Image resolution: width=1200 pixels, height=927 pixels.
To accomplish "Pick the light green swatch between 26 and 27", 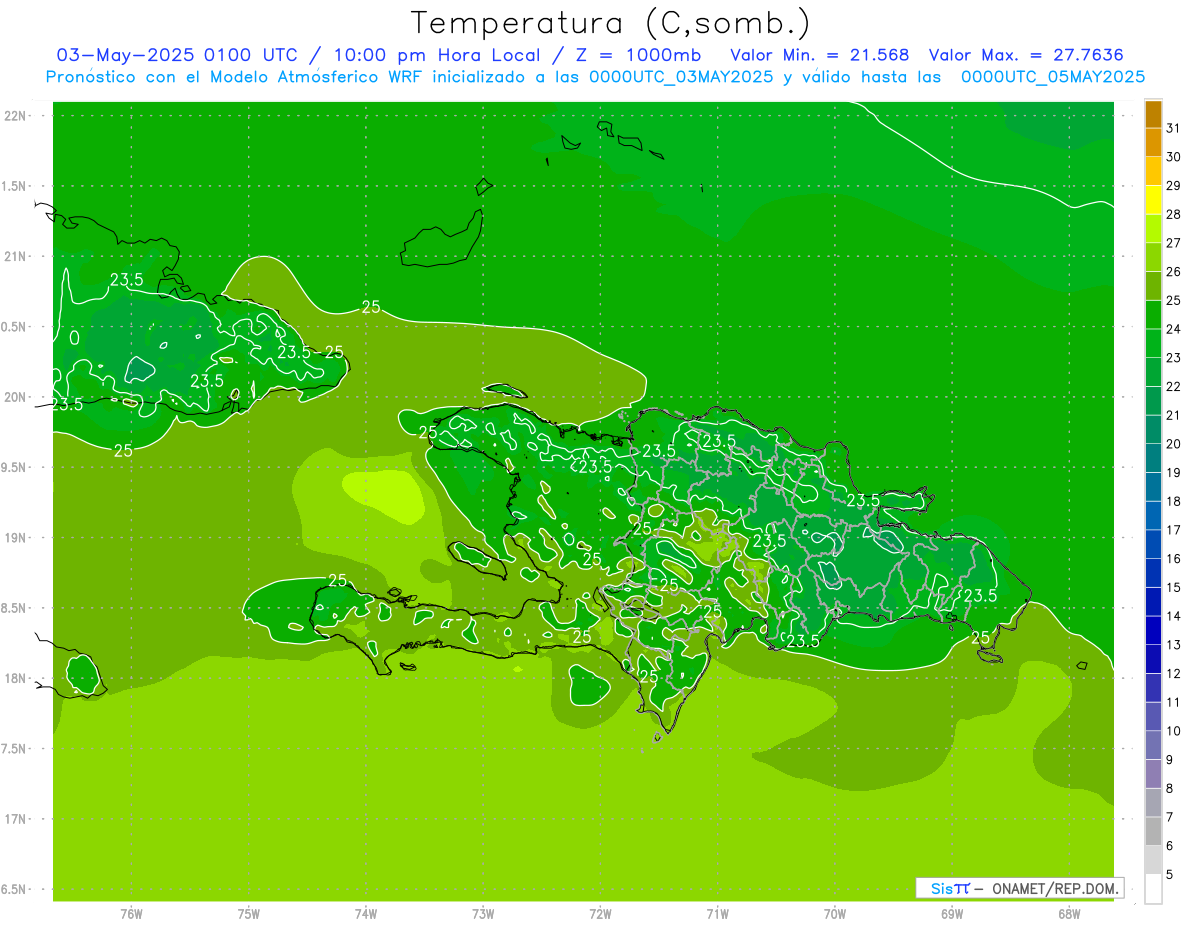I will (1153, 257).
